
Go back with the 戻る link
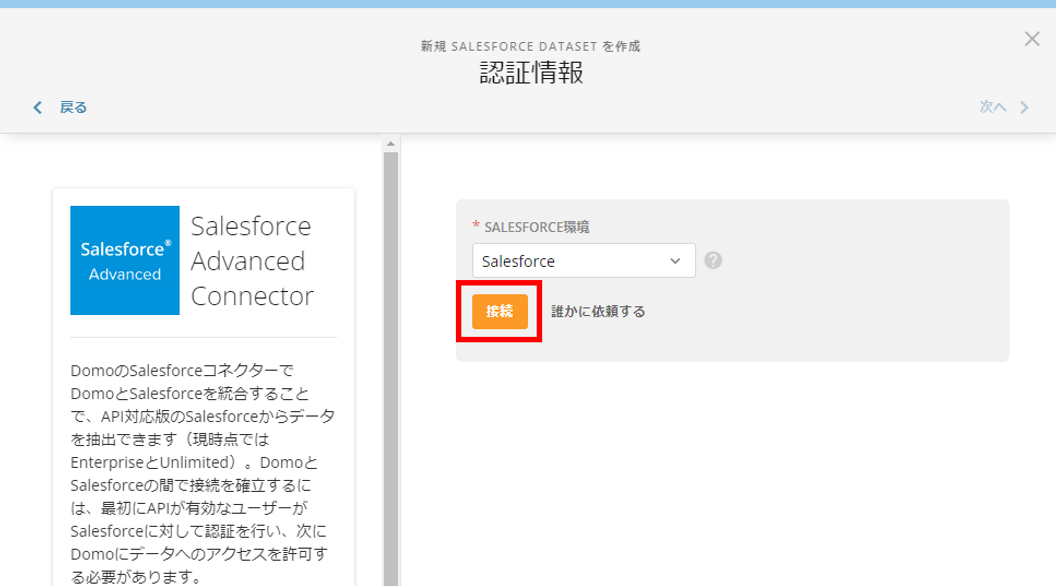coord(73,107)
